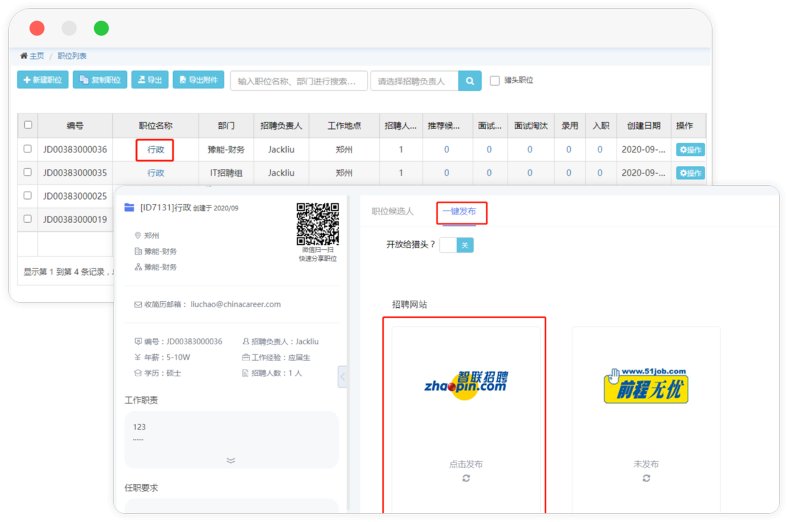Switch to 职位候选人 tab
Image resolution: width=788 pixels, height=522 pixels.
pos(392,211)
